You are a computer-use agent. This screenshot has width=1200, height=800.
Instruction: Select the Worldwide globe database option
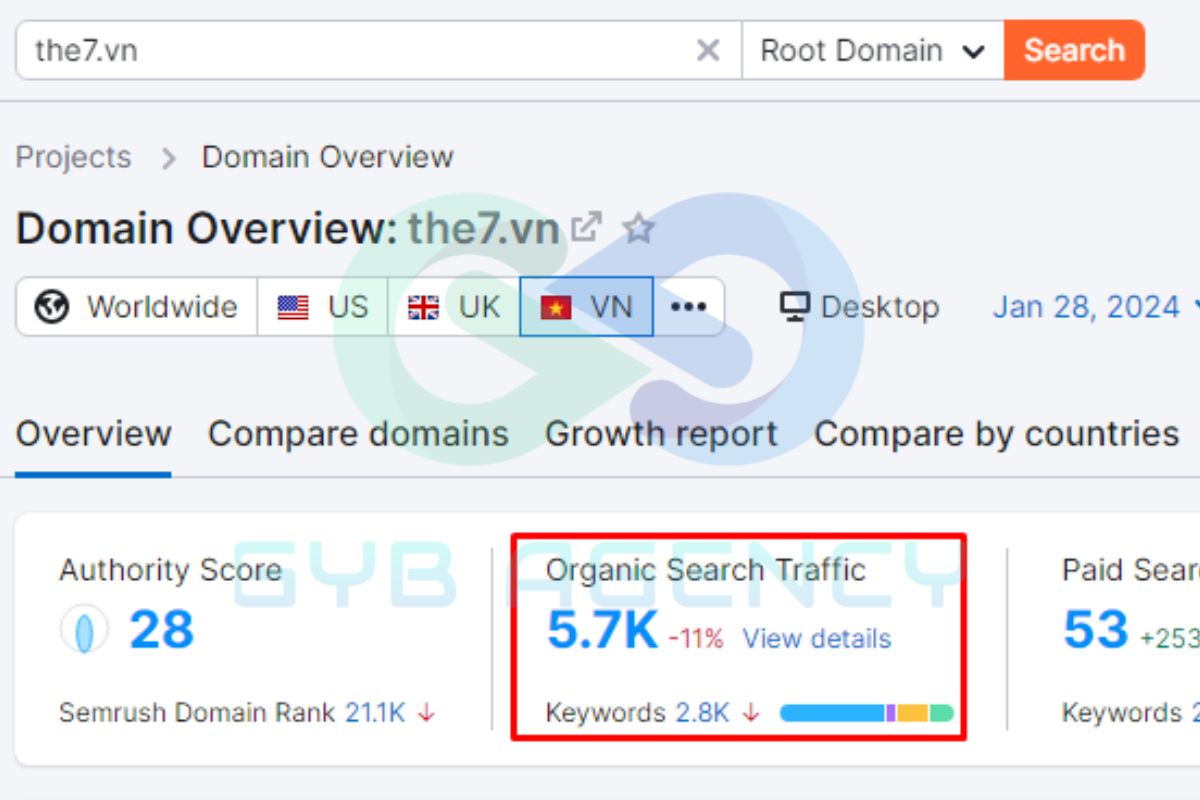click(x=137, y=307)
